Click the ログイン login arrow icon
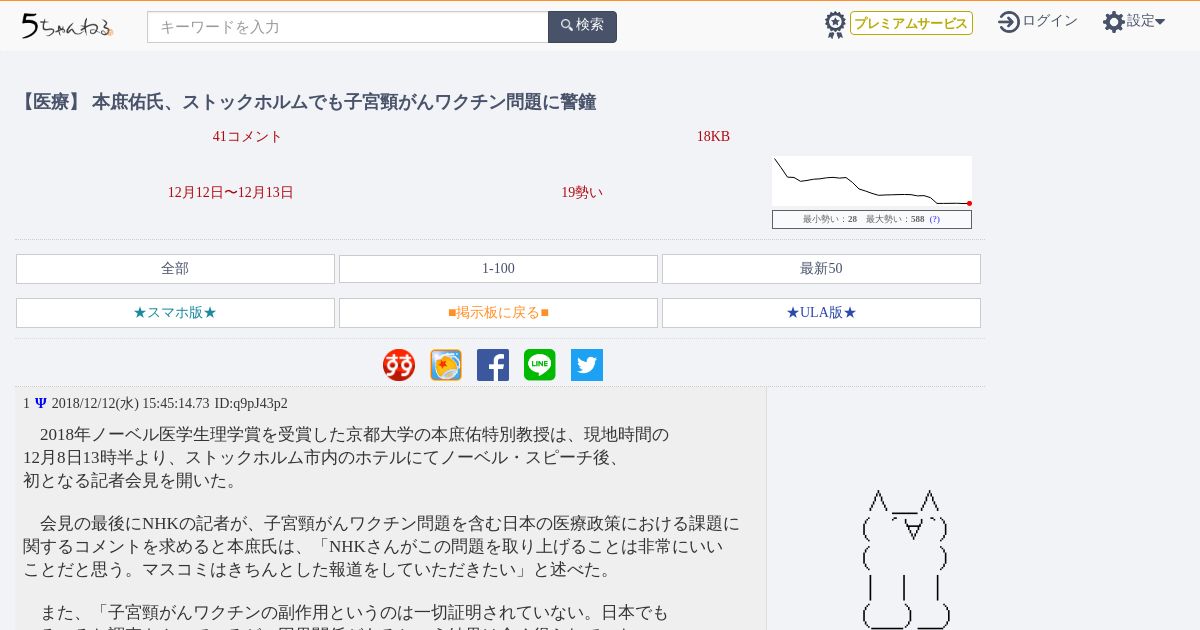Viewport: 1200px width, 630px height. pos(1009,21)
